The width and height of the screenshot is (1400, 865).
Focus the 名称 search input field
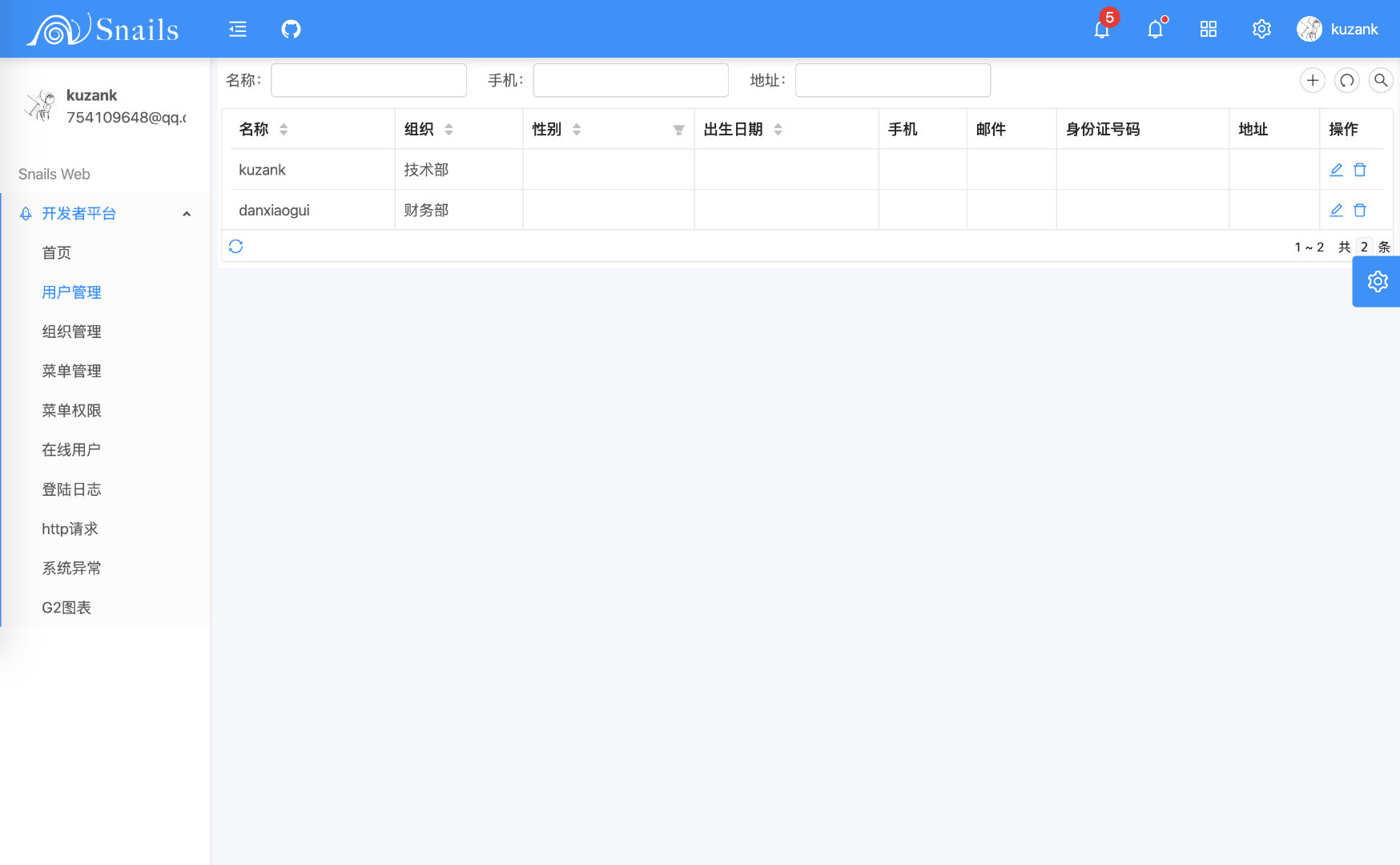click(368, 80)
